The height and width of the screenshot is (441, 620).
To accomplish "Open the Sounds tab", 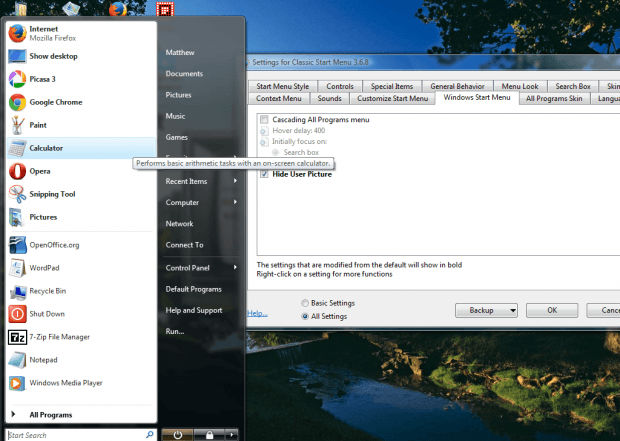I will click(x=329, y=98).
